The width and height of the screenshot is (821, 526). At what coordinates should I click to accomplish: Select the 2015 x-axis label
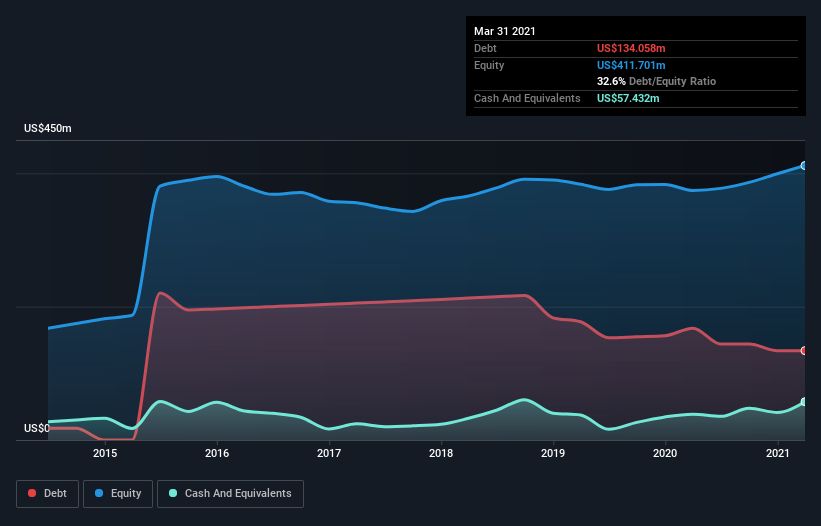click(x=105, y=453)
